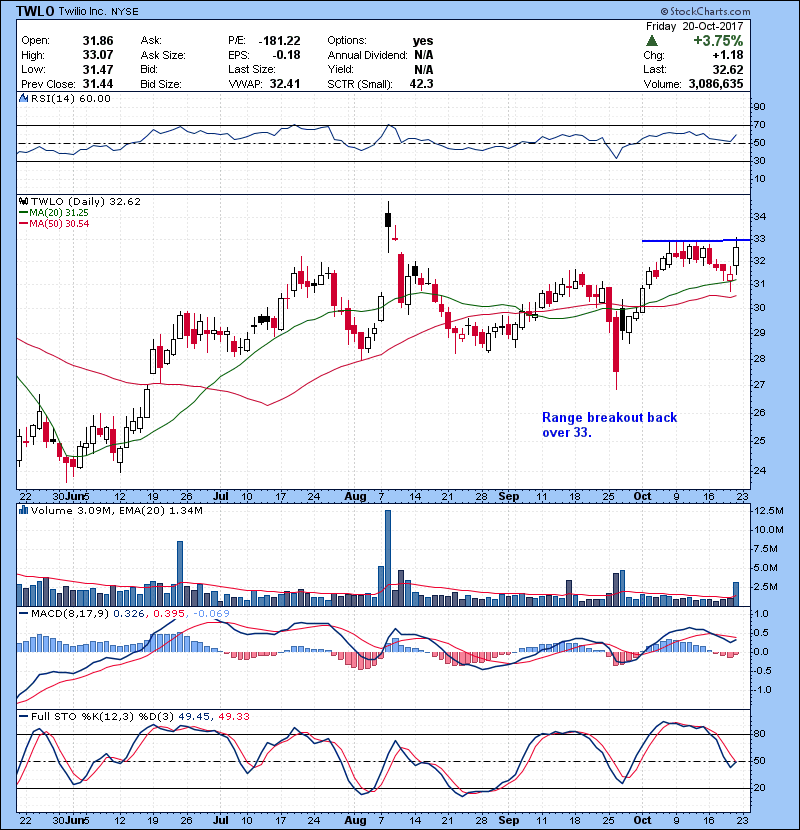Click the Twilio Inc. company name
The image size is (800, 830).
[x=83, y=11]
